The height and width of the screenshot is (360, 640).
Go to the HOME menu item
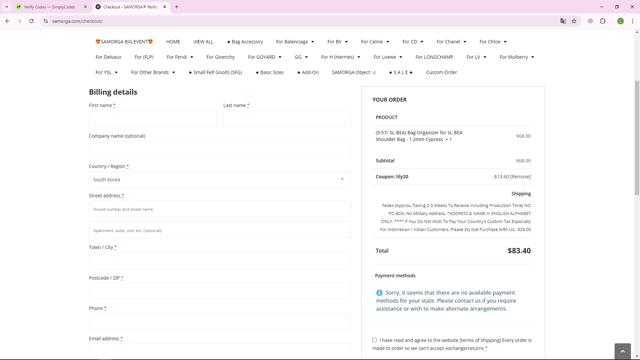(x=173, y=42)
